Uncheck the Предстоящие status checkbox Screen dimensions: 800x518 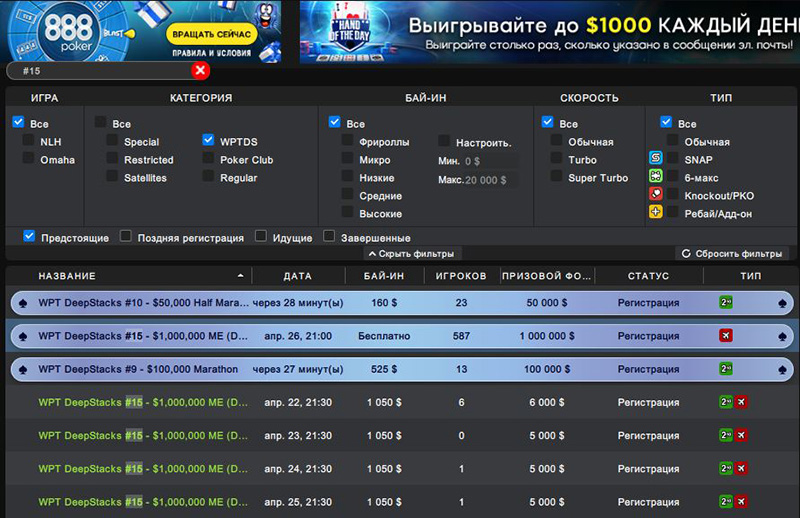pyautogui.click(x=29, y=236)
